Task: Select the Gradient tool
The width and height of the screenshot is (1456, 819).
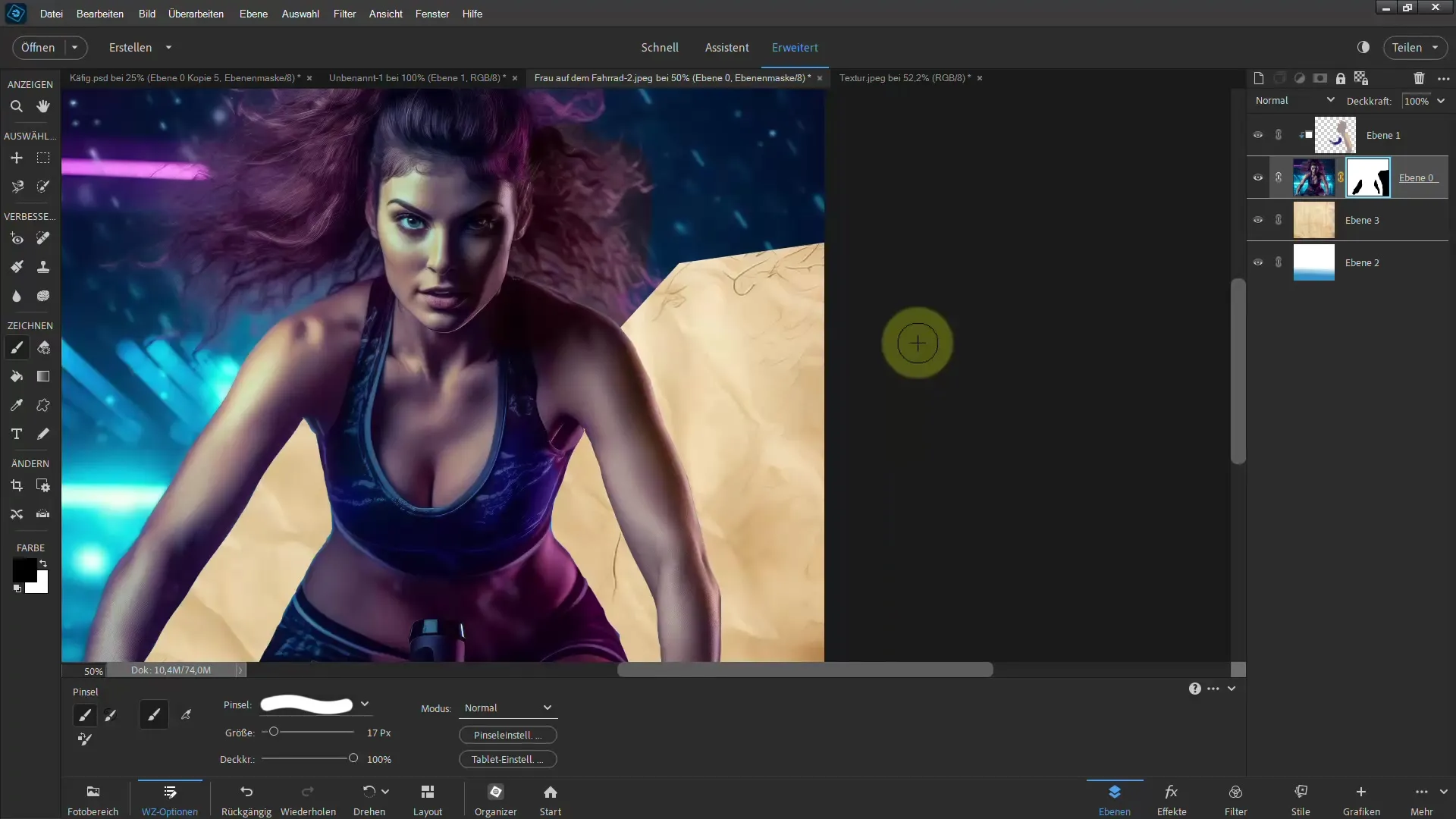Action: click(x=43, y=376)
